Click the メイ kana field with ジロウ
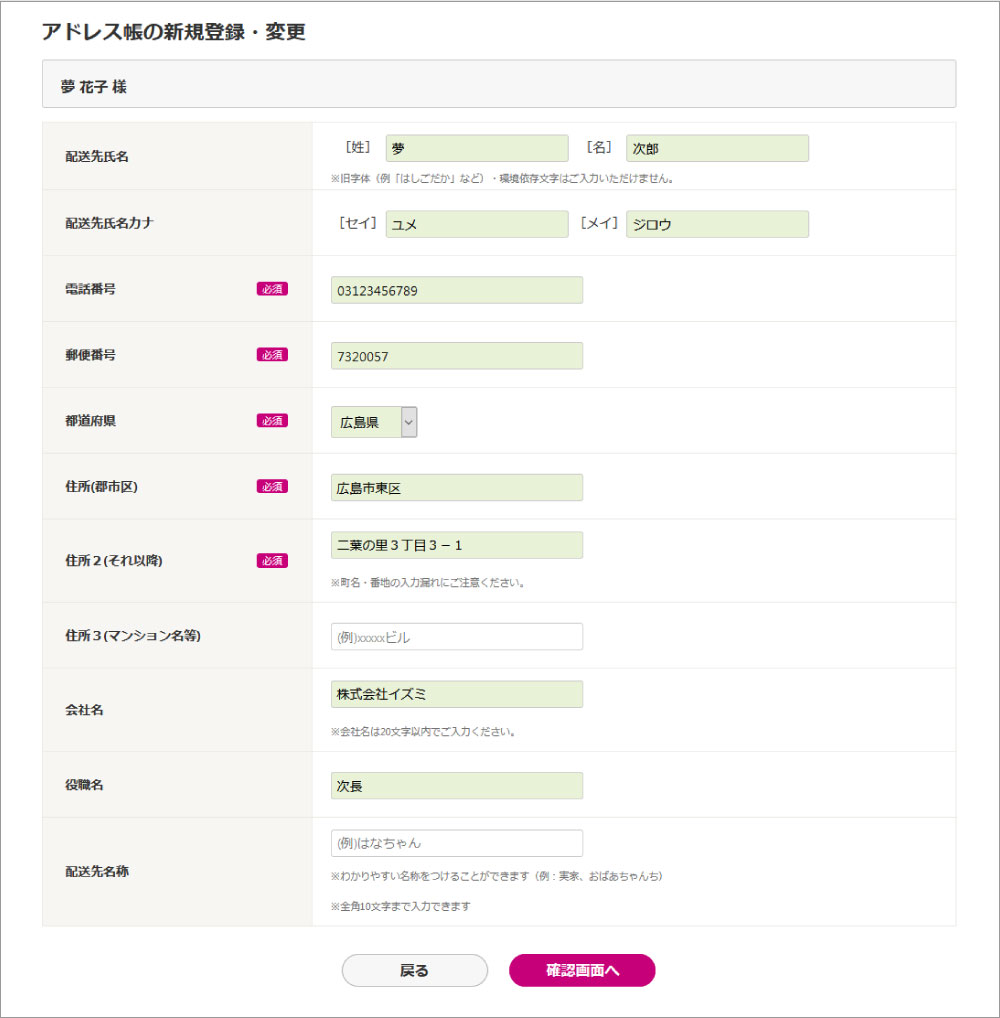The image size is (1000, 1018). [717, 224]
